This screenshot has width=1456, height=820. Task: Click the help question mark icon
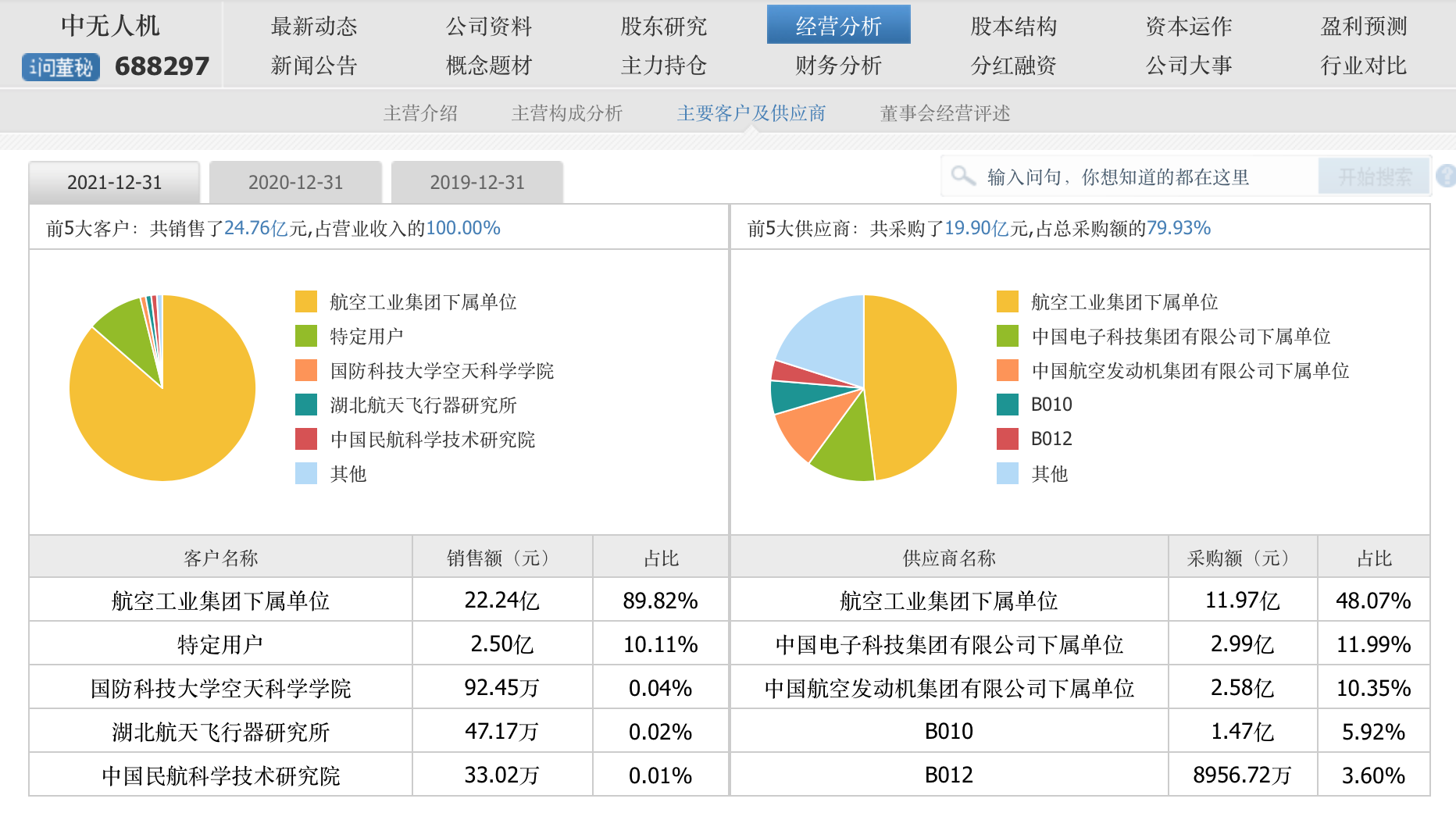pyautogui.click(x=1447, y=176)
